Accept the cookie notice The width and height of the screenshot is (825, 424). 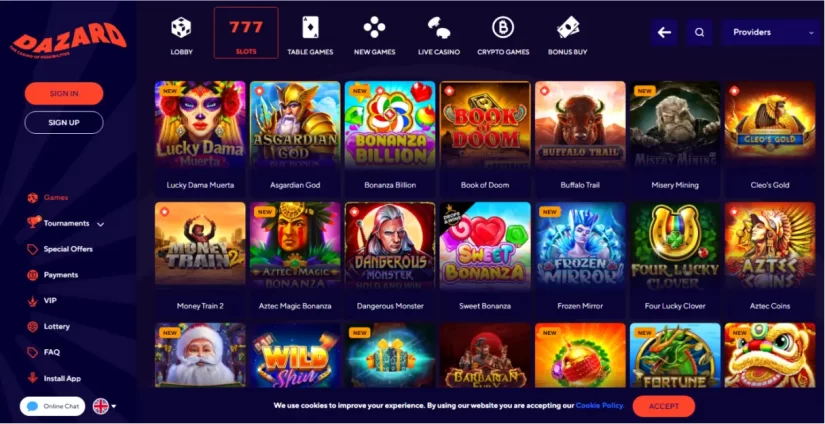664,406
